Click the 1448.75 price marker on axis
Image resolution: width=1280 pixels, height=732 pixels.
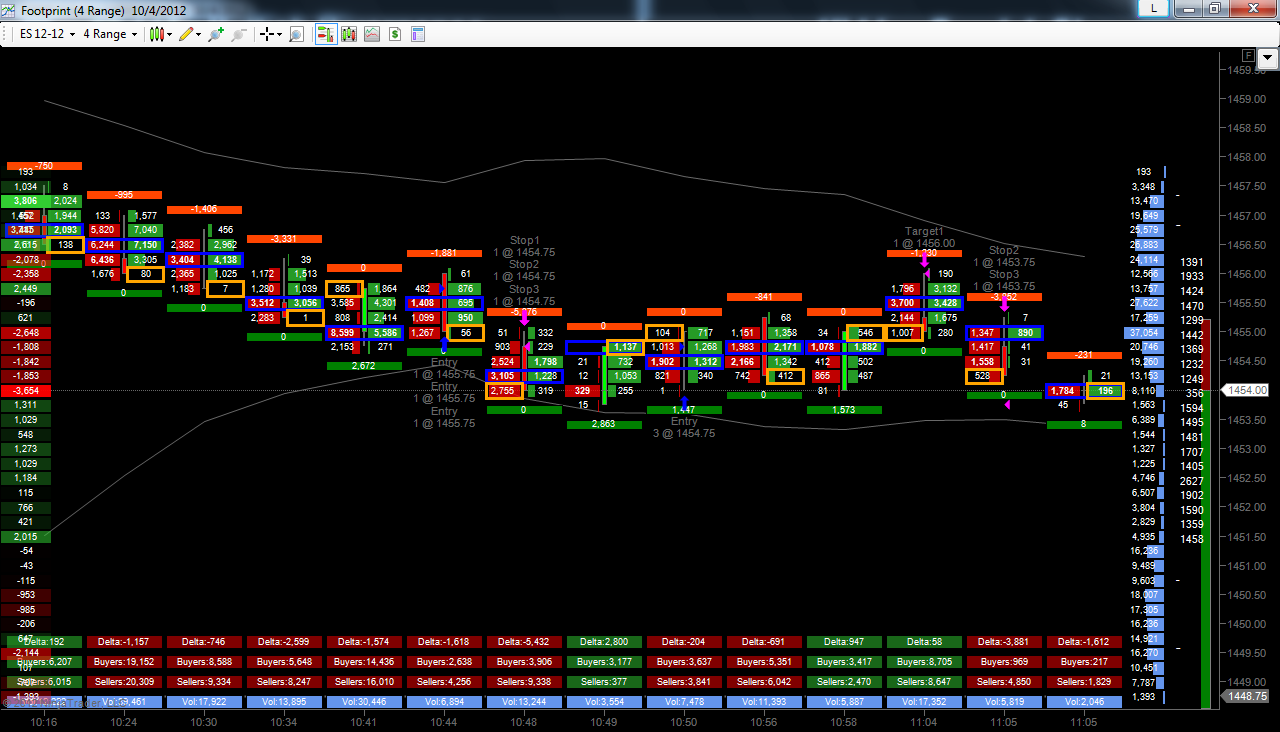point(1247,696)
